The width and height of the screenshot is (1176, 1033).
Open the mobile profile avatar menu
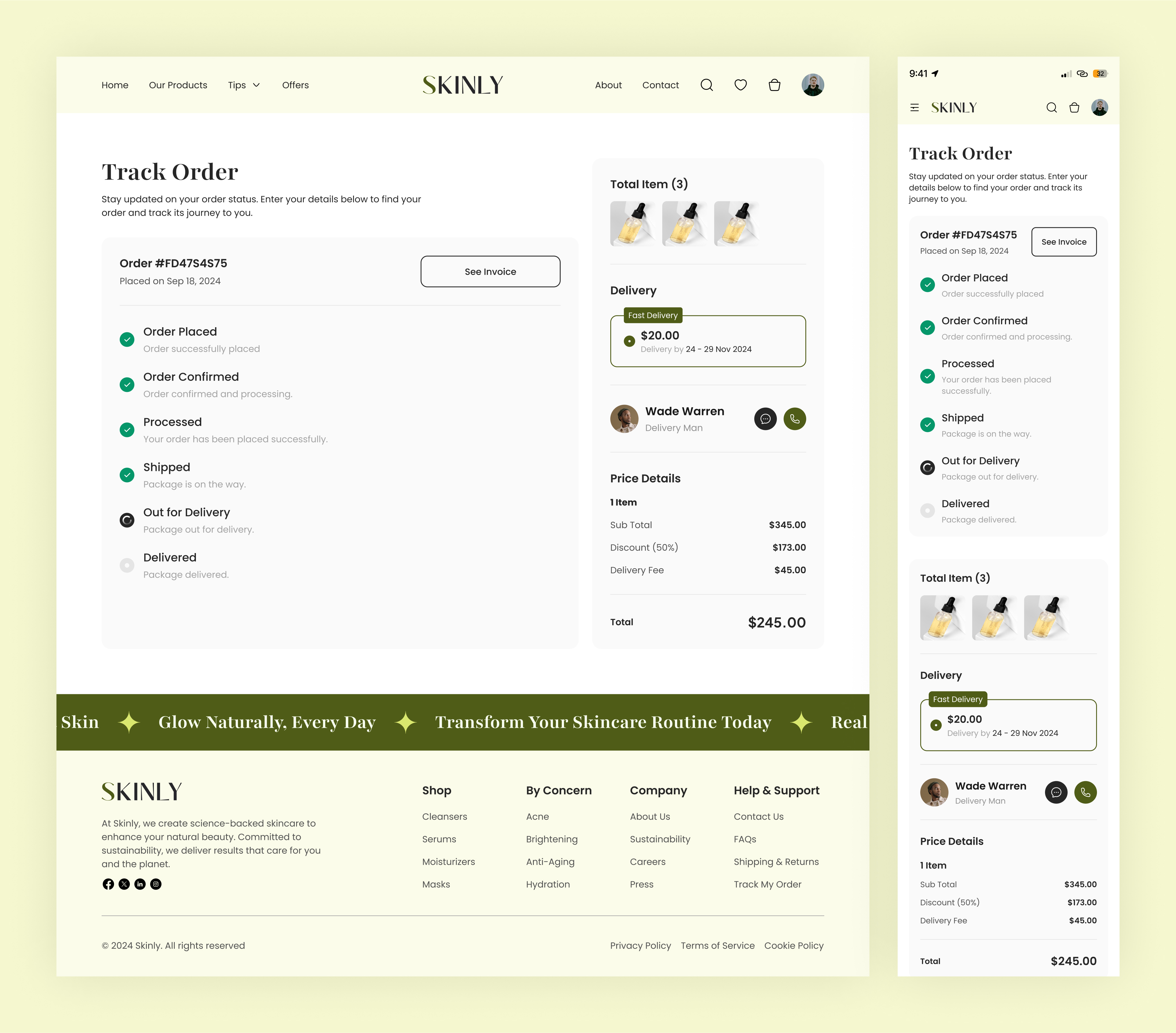[1099, 108]
